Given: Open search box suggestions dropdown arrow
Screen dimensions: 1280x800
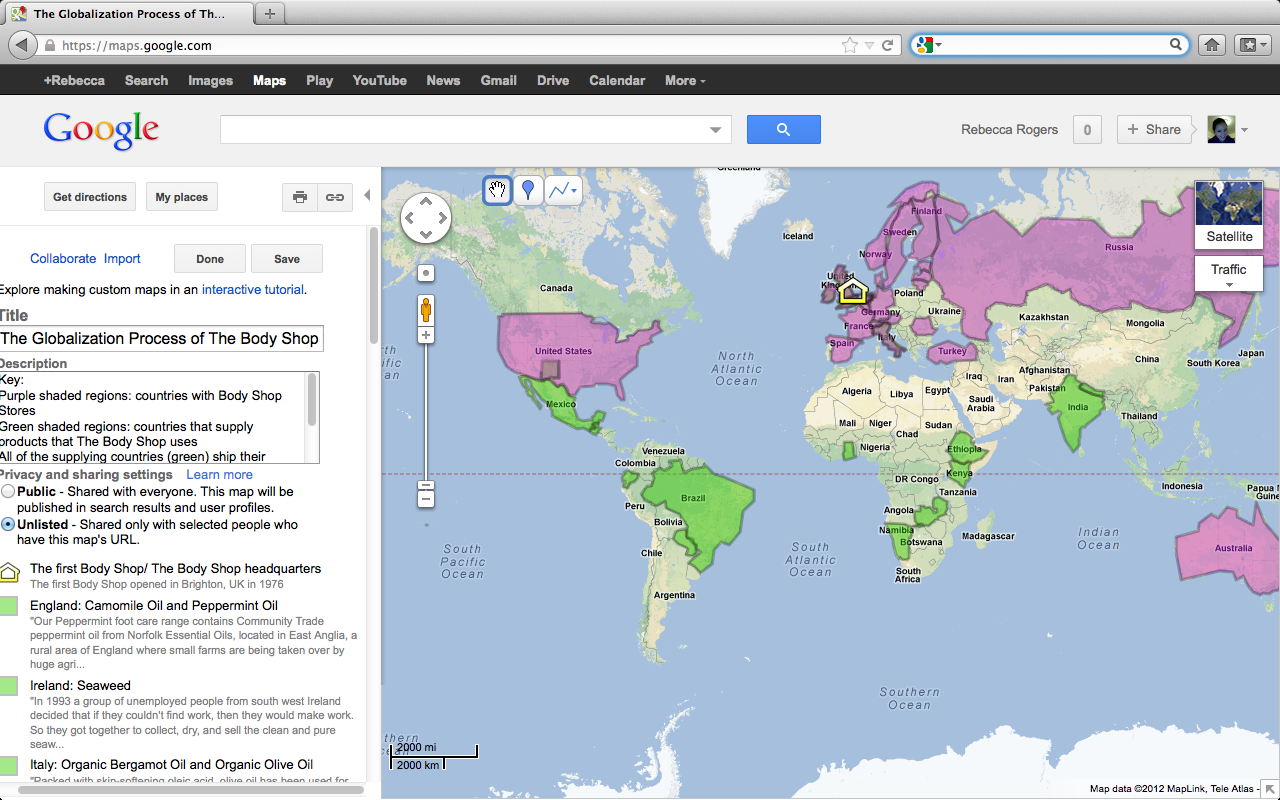Looking at the screenshot, I should pyautogui.click(x=715, y=130).
